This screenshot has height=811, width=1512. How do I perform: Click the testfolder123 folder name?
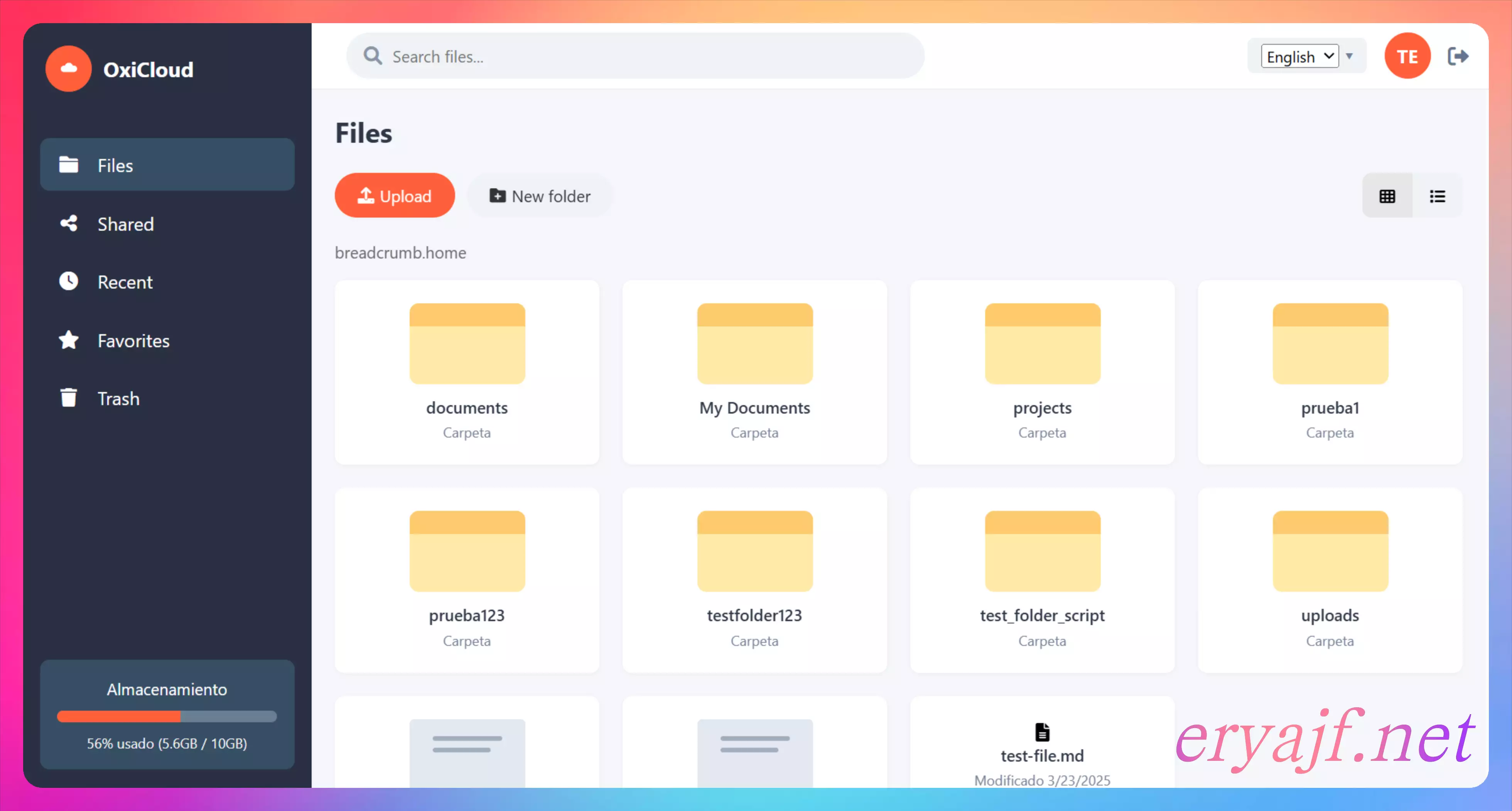coord(755,615)
